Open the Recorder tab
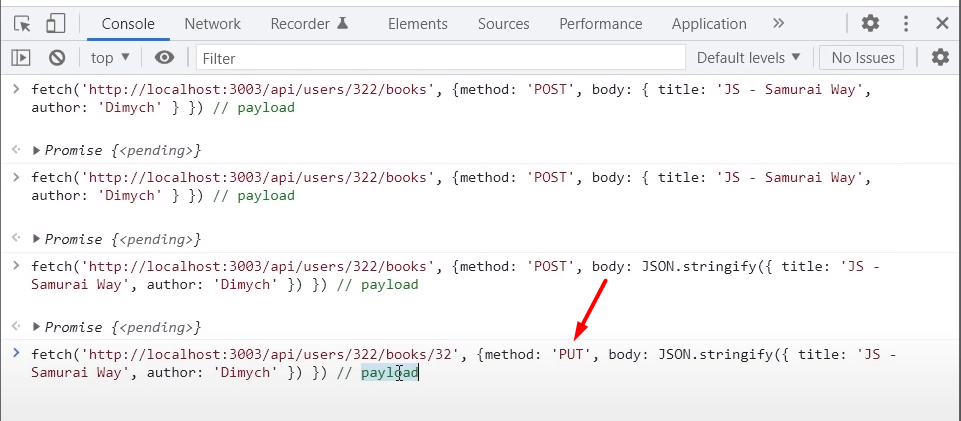Viewport: 961px width, 421px height. click(309, 23)
